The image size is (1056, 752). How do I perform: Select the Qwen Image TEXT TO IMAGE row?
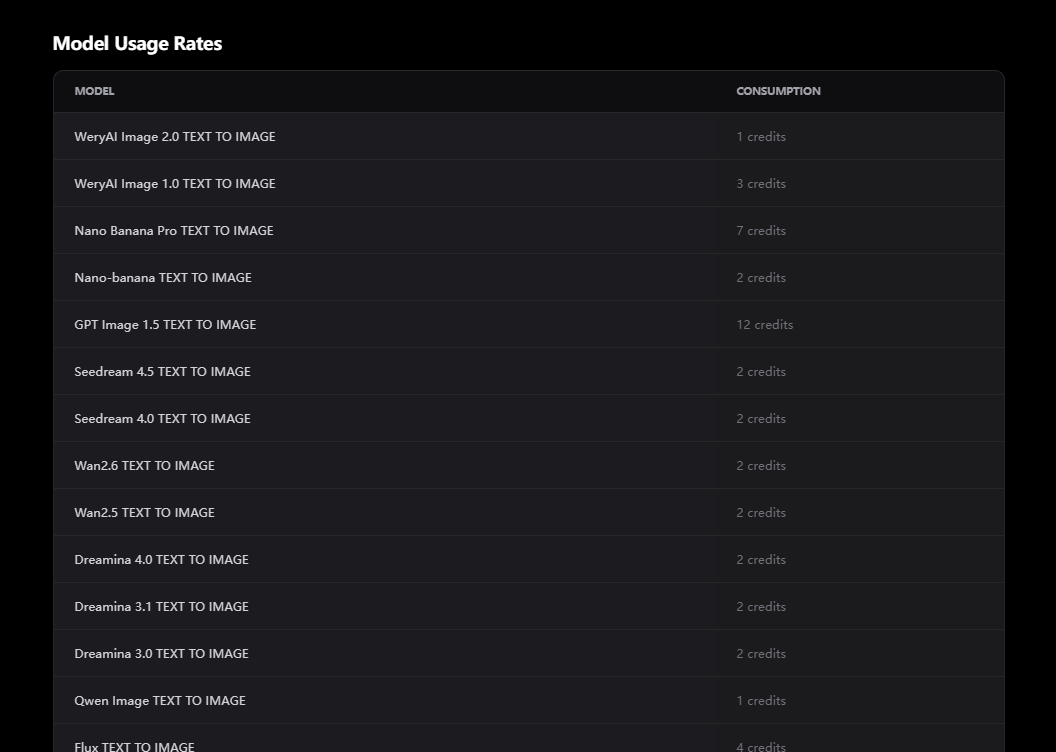[x=529, y=701]
